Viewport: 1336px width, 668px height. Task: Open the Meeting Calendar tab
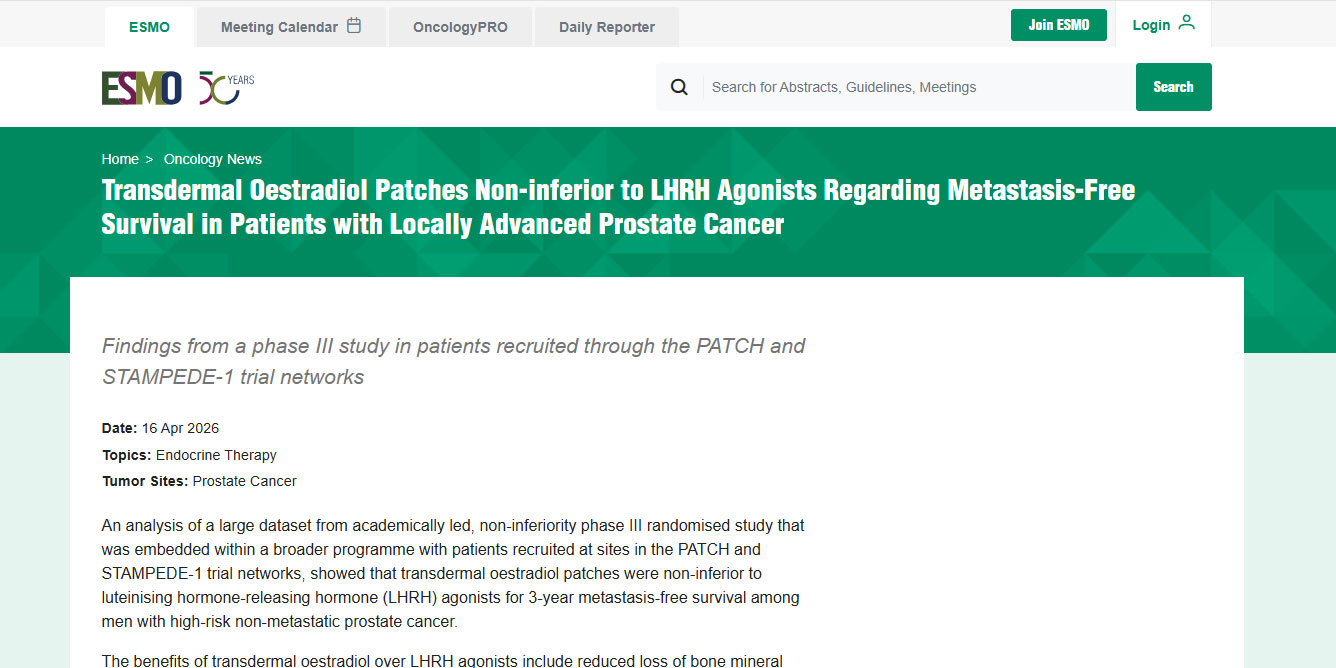280,27
